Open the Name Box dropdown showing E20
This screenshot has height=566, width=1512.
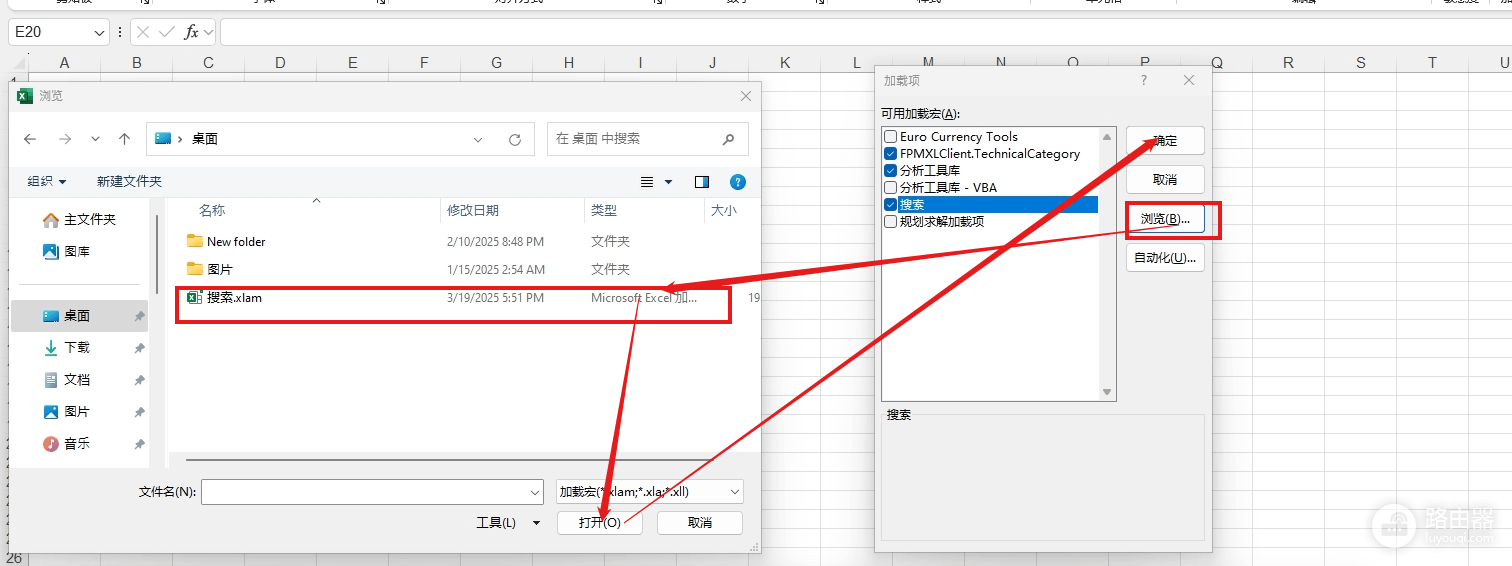tap(99, 33)
